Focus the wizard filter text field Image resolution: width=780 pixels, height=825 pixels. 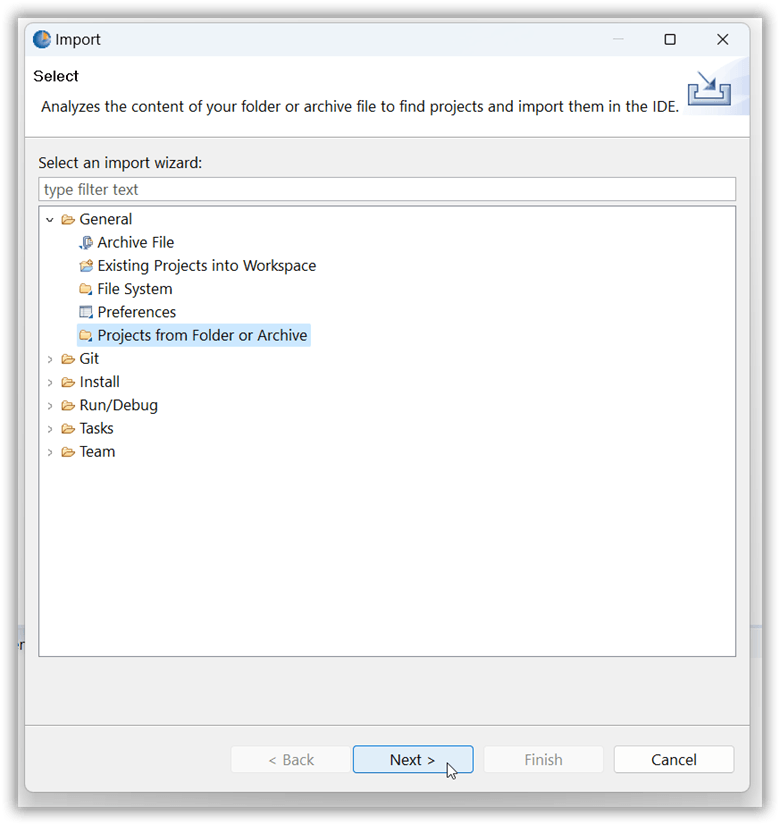point(386,189)
